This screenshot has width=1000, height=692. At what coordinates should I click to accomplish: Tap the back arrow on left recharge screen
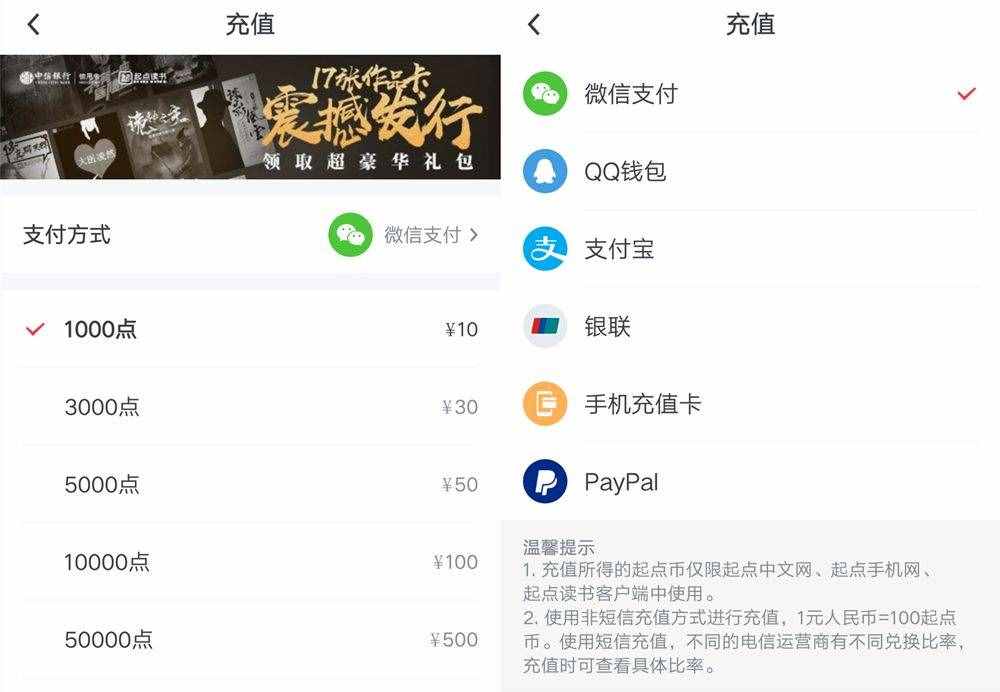[34, 25]
